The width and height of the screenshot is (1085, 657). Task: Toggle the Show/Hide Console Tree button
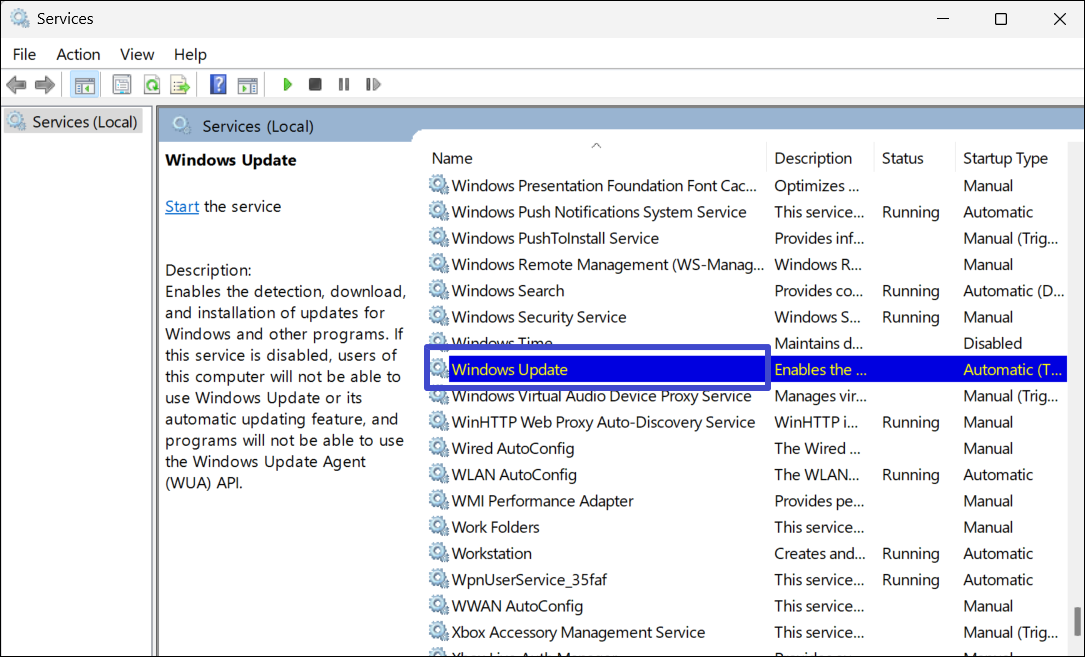[84, 85]
